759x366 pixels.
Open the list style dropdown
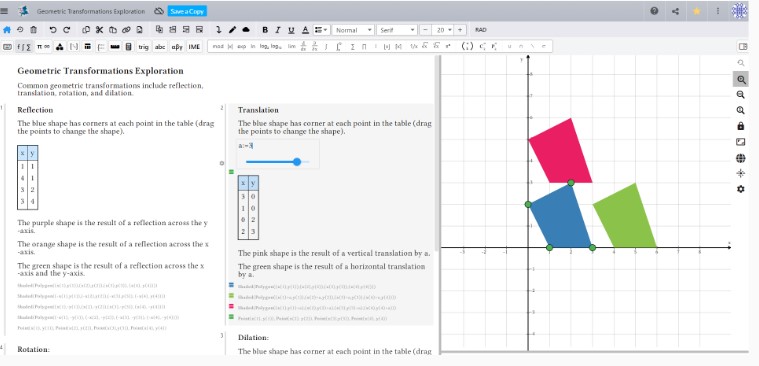pos(321,30)
